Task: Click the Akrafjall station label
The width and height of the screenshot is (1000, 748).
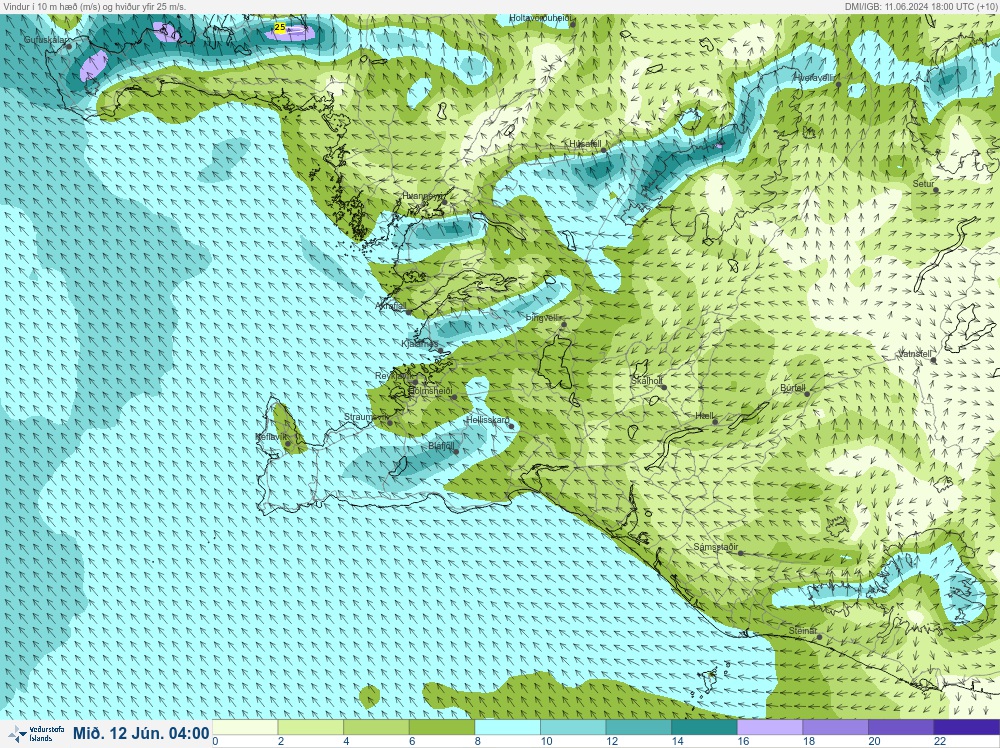Action: (391, 306)
